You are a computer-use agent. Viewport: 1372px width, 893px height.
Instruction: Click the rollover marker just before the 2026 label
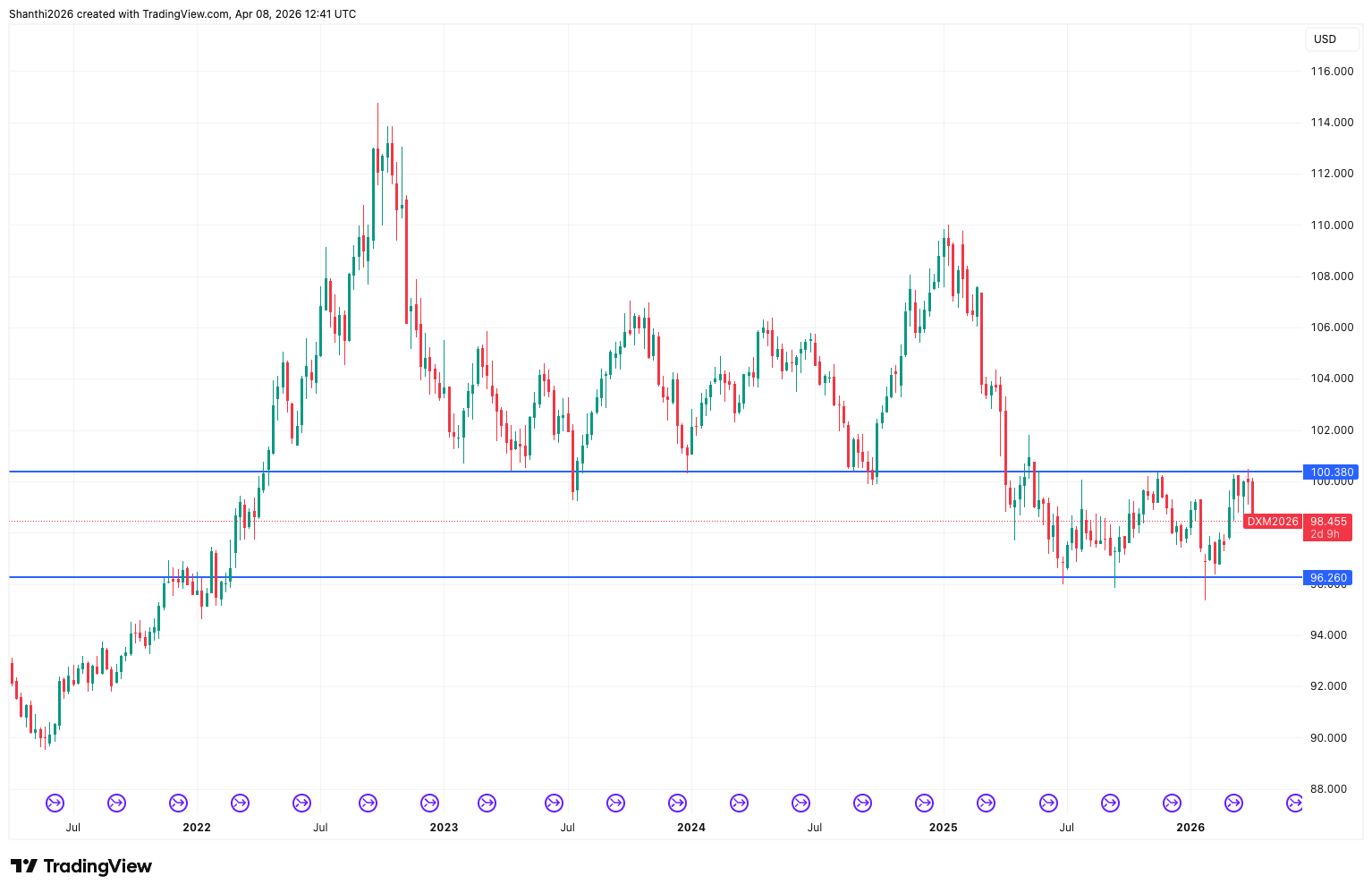click(1172, 804)
